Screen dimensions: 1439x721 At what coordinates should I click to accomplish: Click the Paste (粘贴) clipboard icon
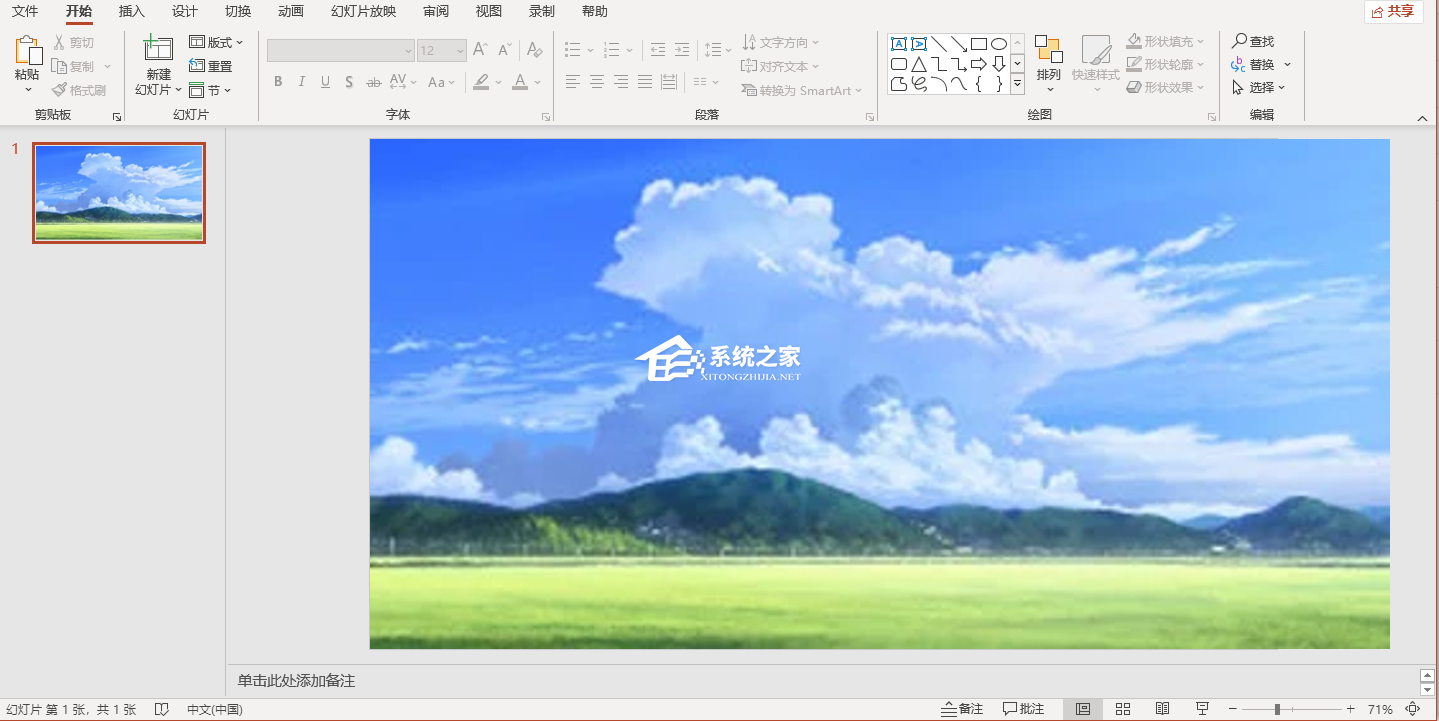[x=28, y=50]
